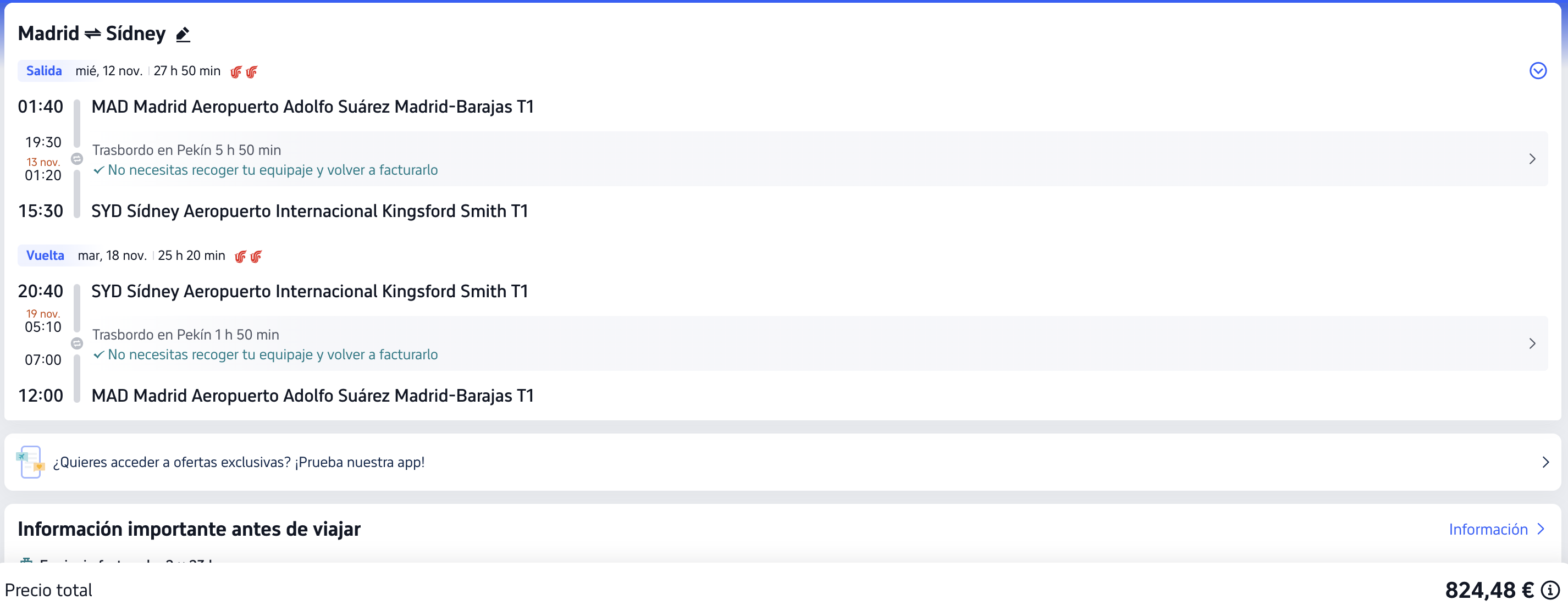Click the chevron arrow on app offers banner
The height and width of the screenshot is (611, 1568).
[x=1545, y=462]
